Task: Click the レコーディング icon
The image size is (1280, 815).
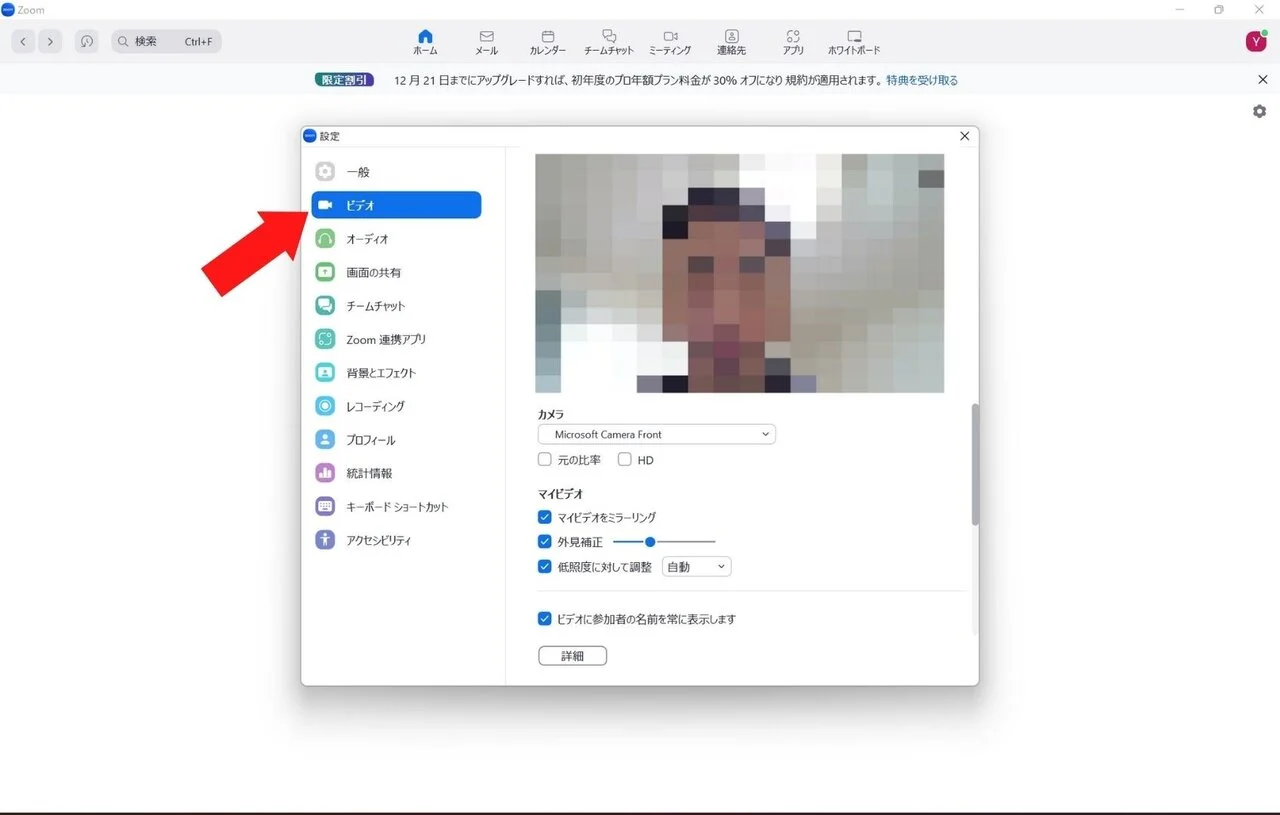Action: (x=325, y=406)
